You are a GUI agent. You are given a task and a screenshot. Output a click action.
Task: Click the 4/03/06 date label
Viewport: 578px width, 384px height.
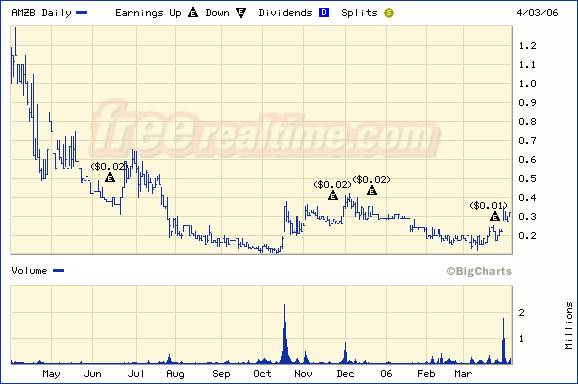click(x=537, y=13)
